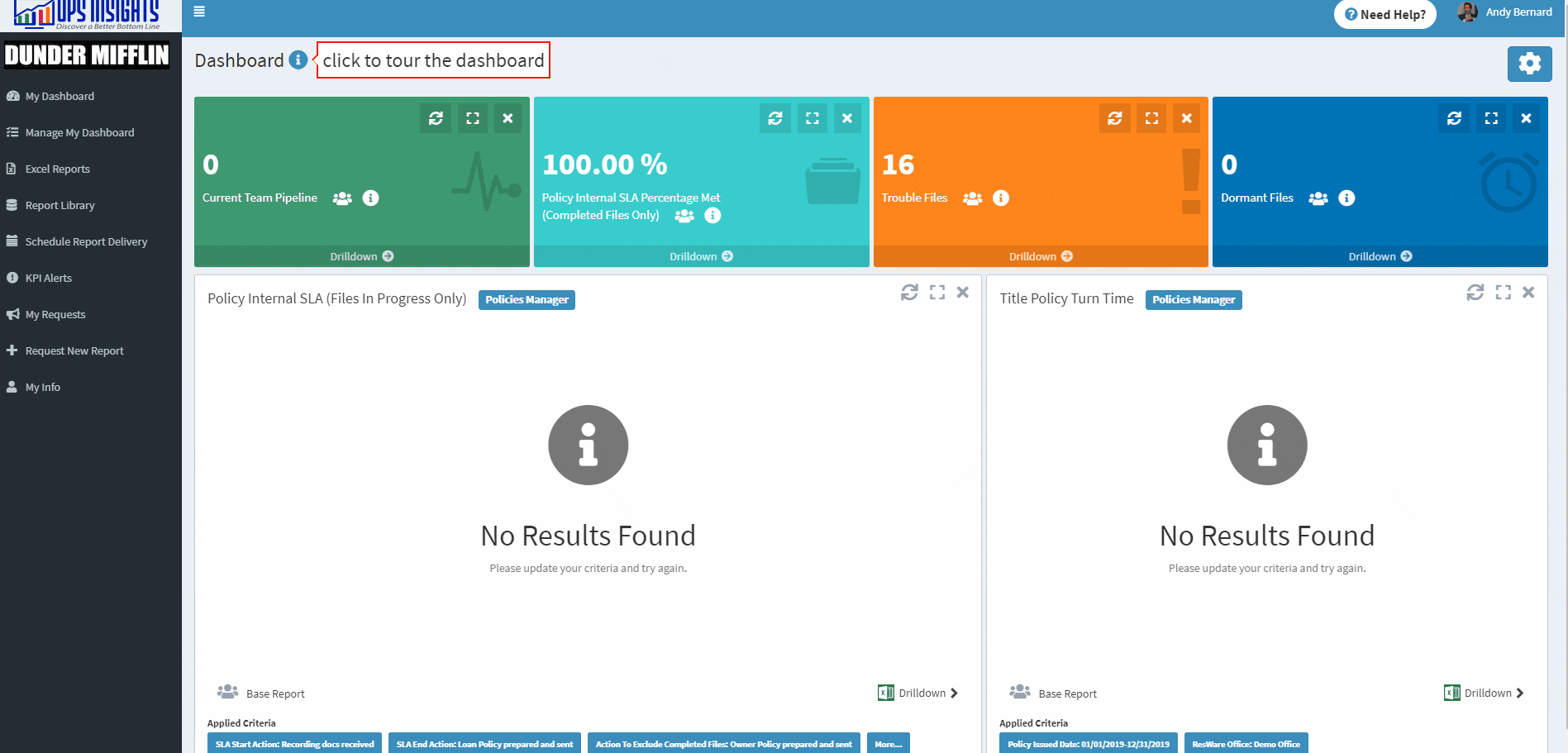Click the Dashboard tour info icon

point(298,60)
